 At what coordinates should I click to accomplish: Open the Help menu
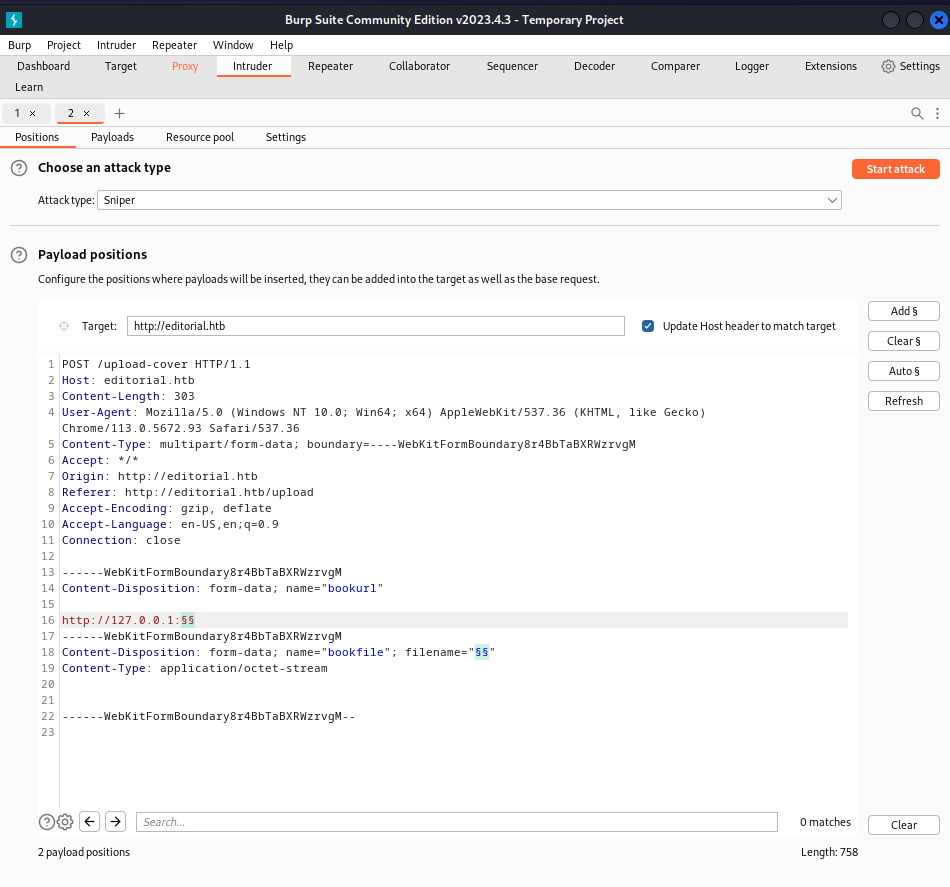(281, 45)
